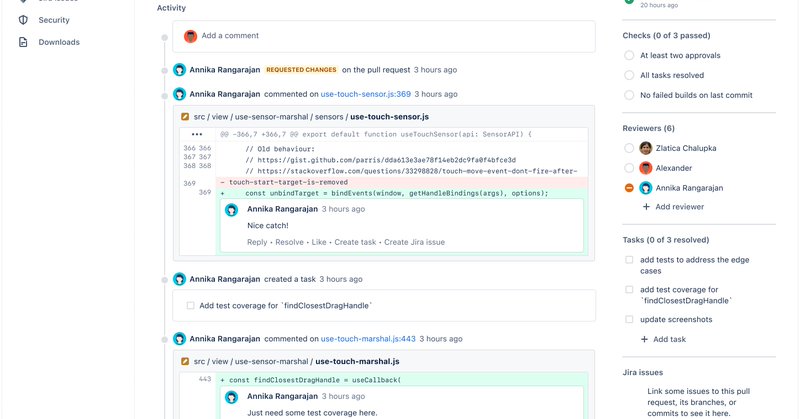Click Annika's avatar beside Requested Changes

pos(179,69)
